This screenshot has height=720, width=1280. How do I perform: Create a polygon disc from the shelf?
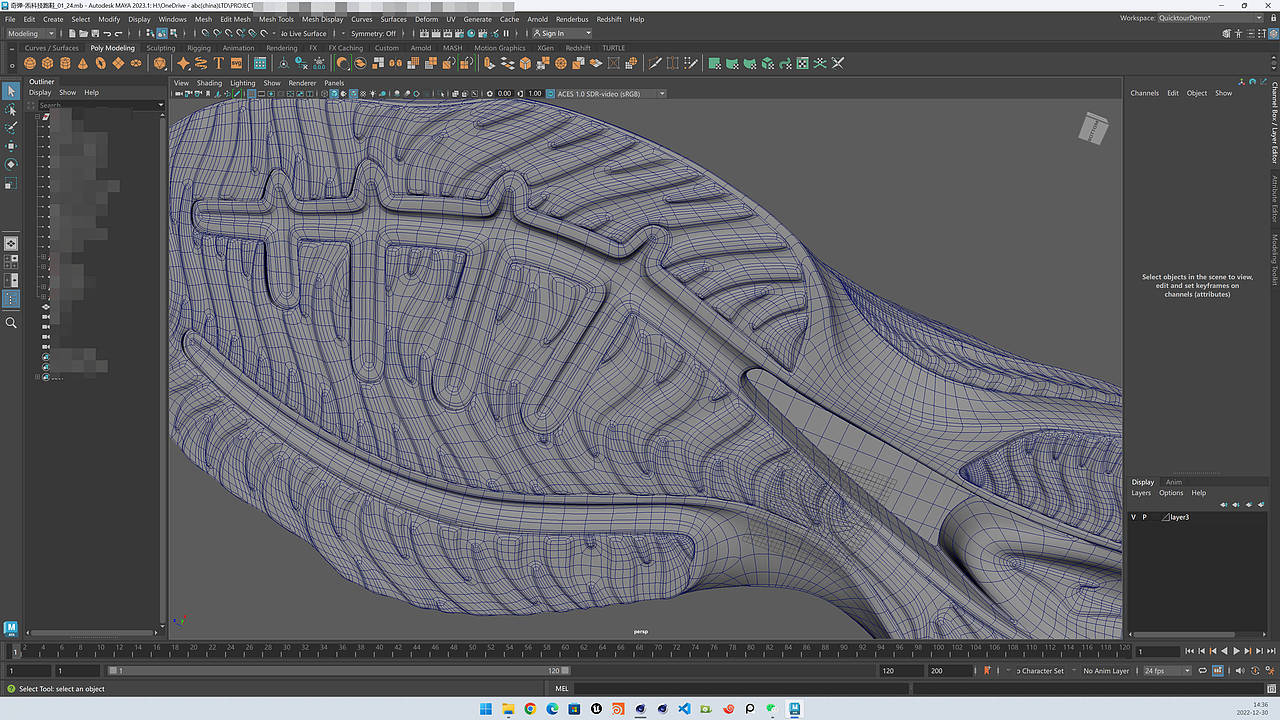136,63
